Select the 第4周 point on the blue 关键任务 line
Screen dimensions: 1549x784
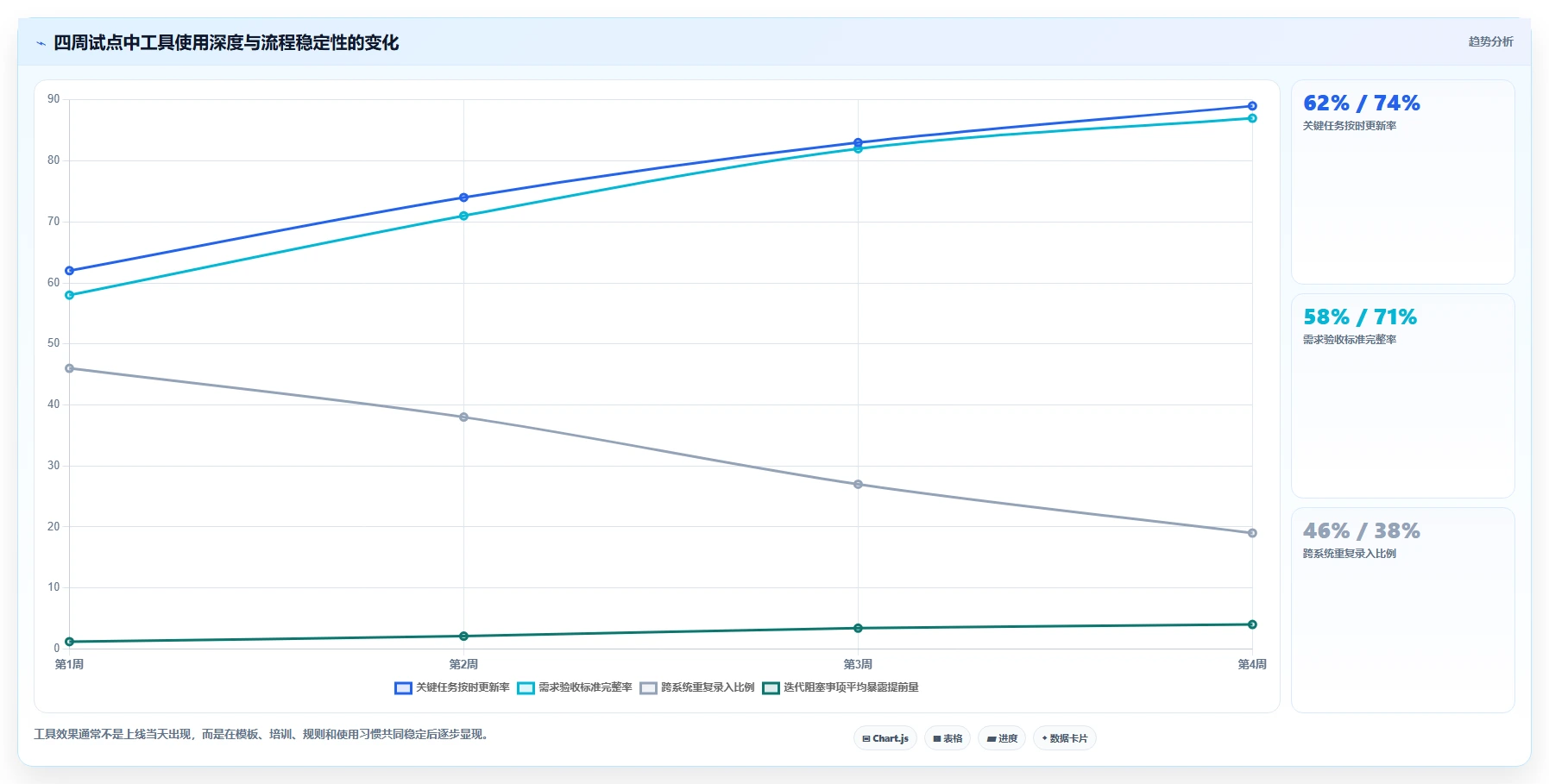pyautogui.click(x=1252, y=106)
